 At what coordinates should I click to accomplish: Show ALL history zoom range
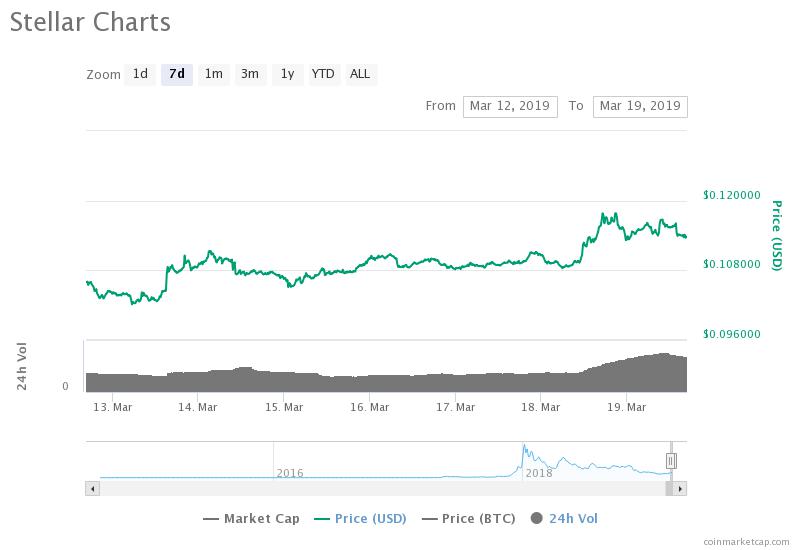pos(360,74)
